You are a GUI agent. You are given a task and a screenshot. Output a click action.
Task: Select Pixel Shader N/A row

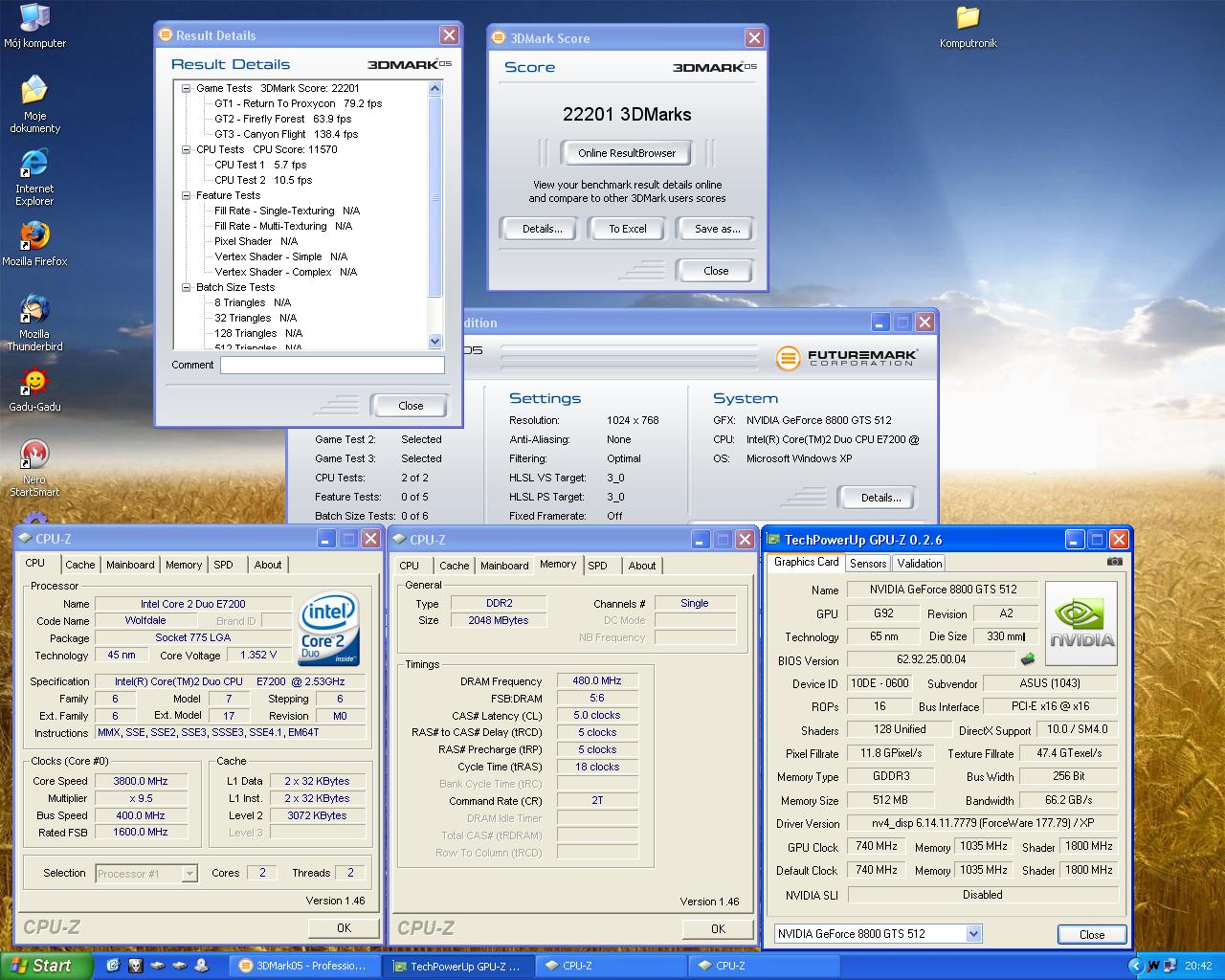point(256,241)
